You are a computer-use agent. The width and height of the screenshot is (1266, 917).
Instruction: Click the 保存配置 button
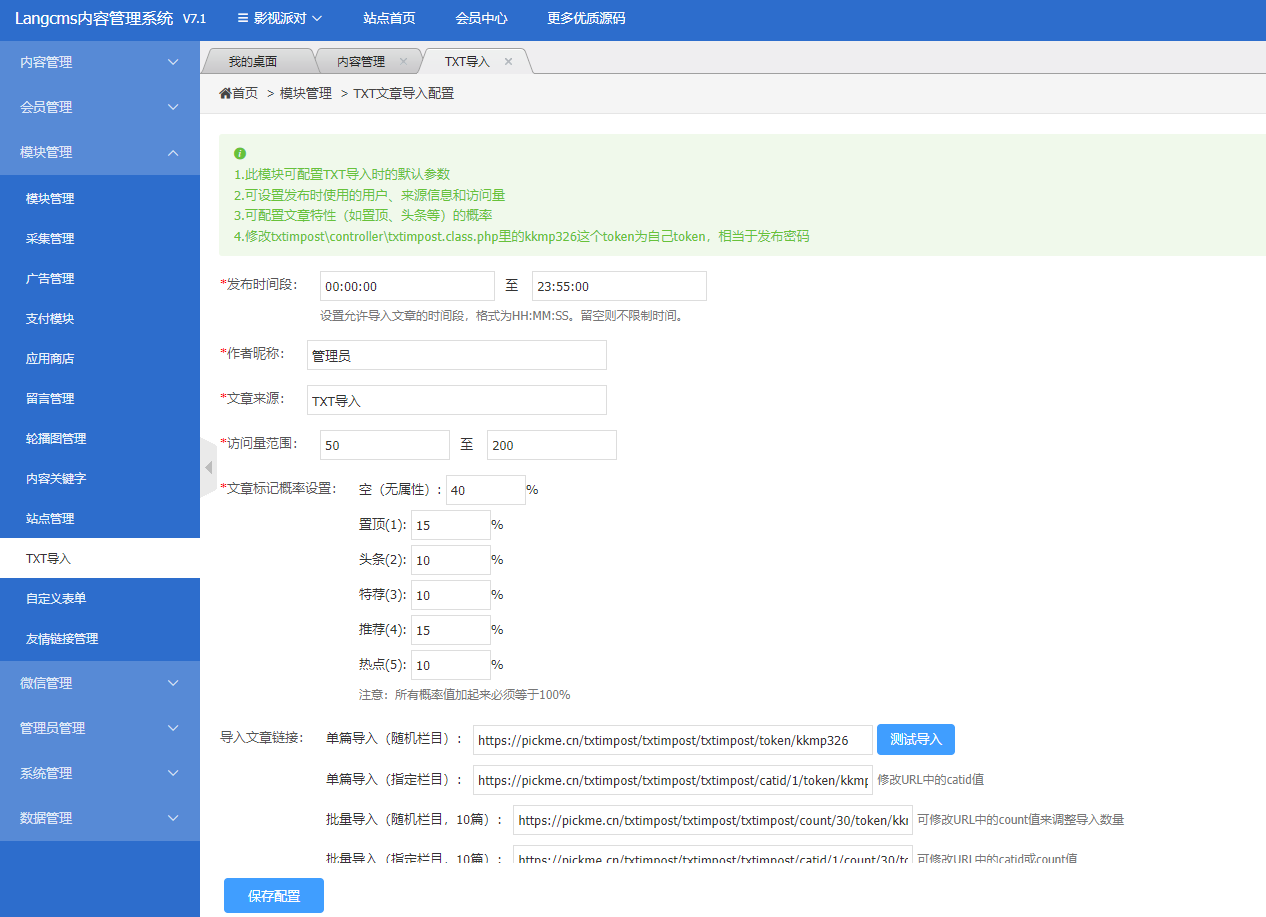point(273,896)
